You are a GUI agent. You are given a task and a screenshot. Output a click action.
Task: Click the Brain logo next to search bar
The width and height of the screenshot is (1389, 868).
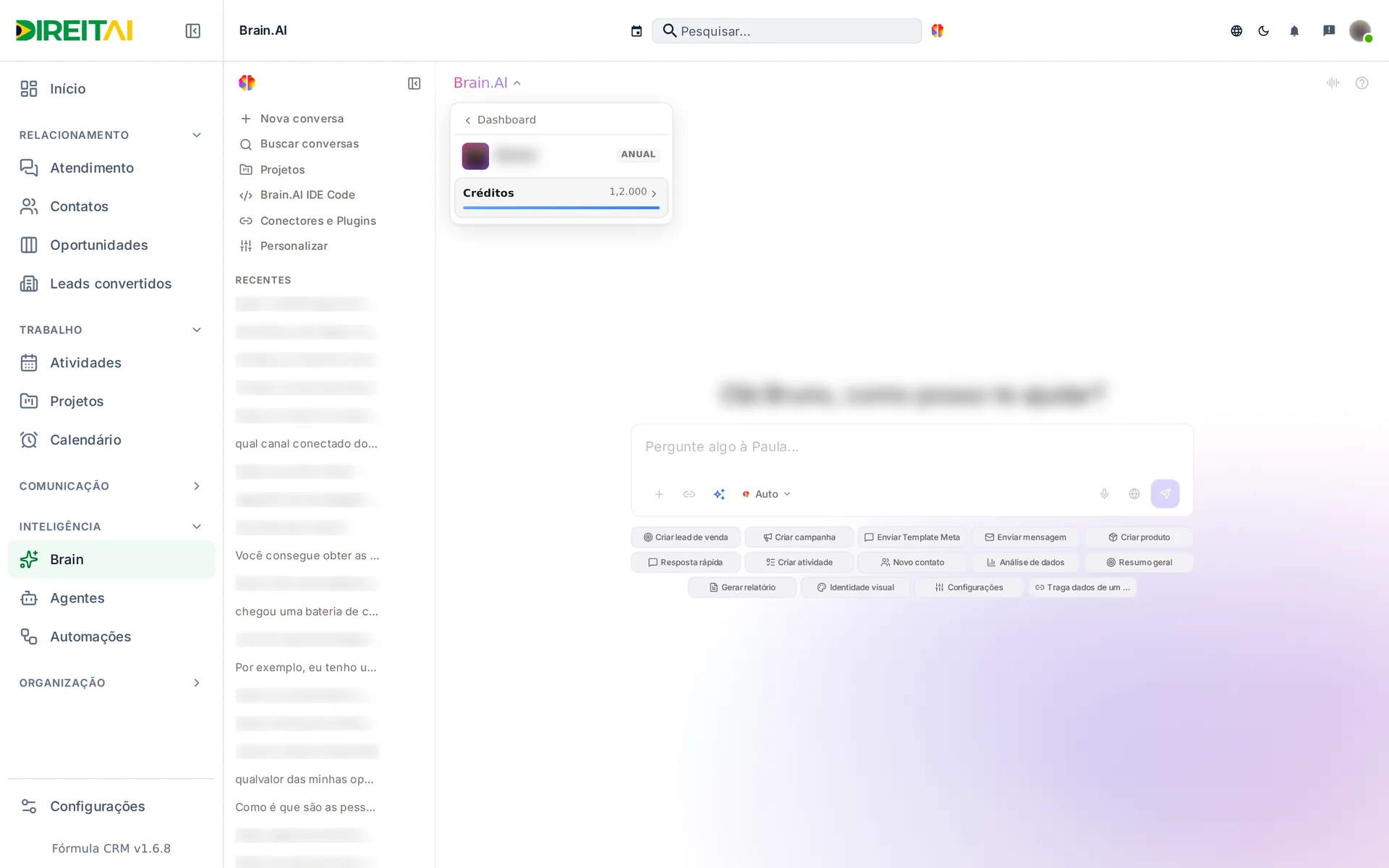[938, 30]
